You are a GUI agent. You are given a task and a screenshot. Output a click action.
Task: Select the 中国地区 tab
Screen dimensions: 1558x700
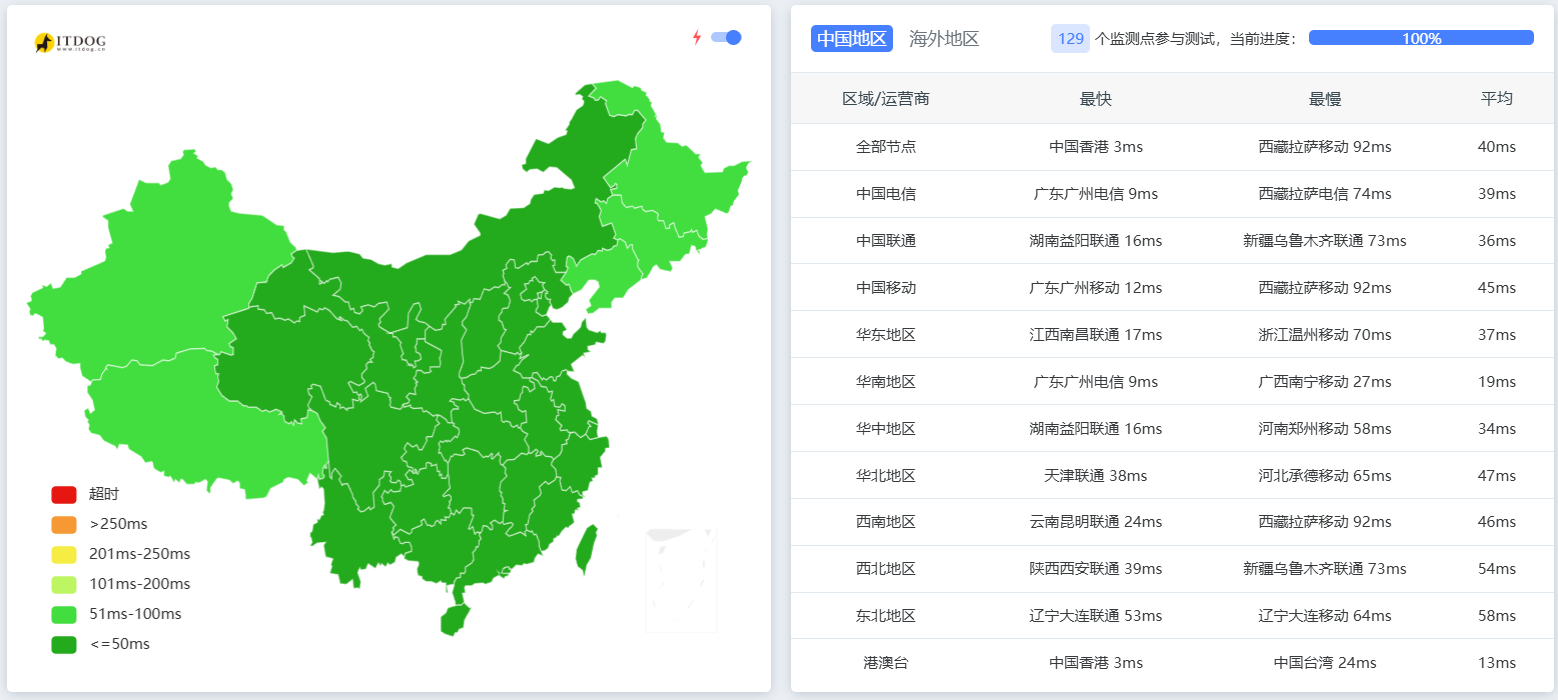(851, 38)
